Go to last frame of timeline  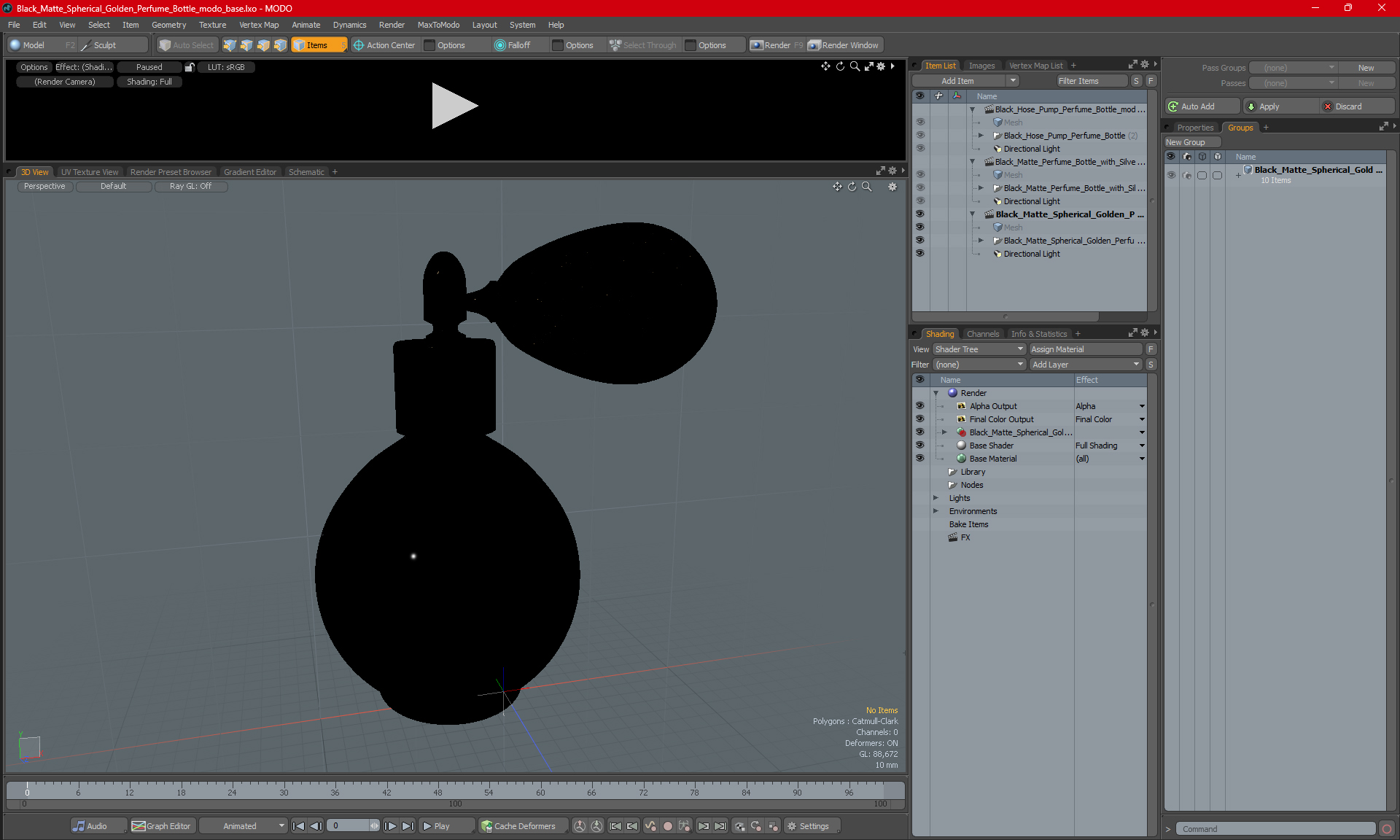click(408, 826)
